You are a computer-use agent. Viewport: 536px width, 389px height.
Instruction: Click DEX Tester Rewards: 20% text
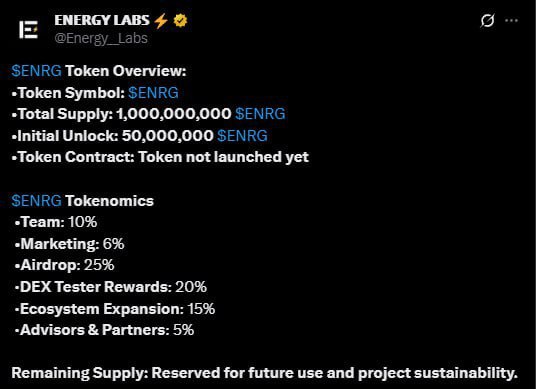111,287
